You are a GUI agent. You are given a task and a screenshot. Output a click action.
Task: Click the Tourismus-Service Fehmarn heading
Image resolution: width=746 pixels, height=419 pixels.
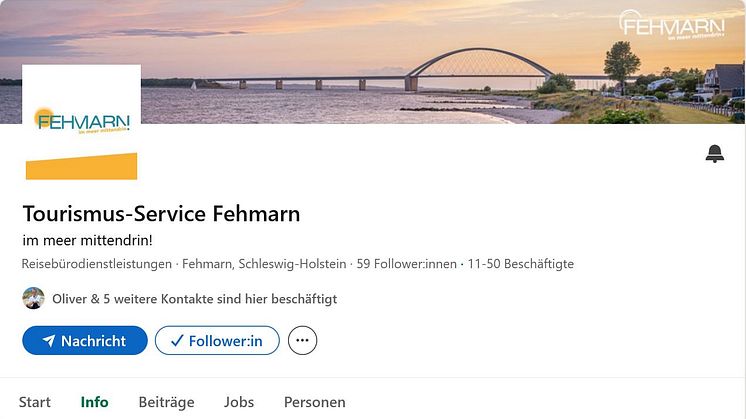(161, 214)
